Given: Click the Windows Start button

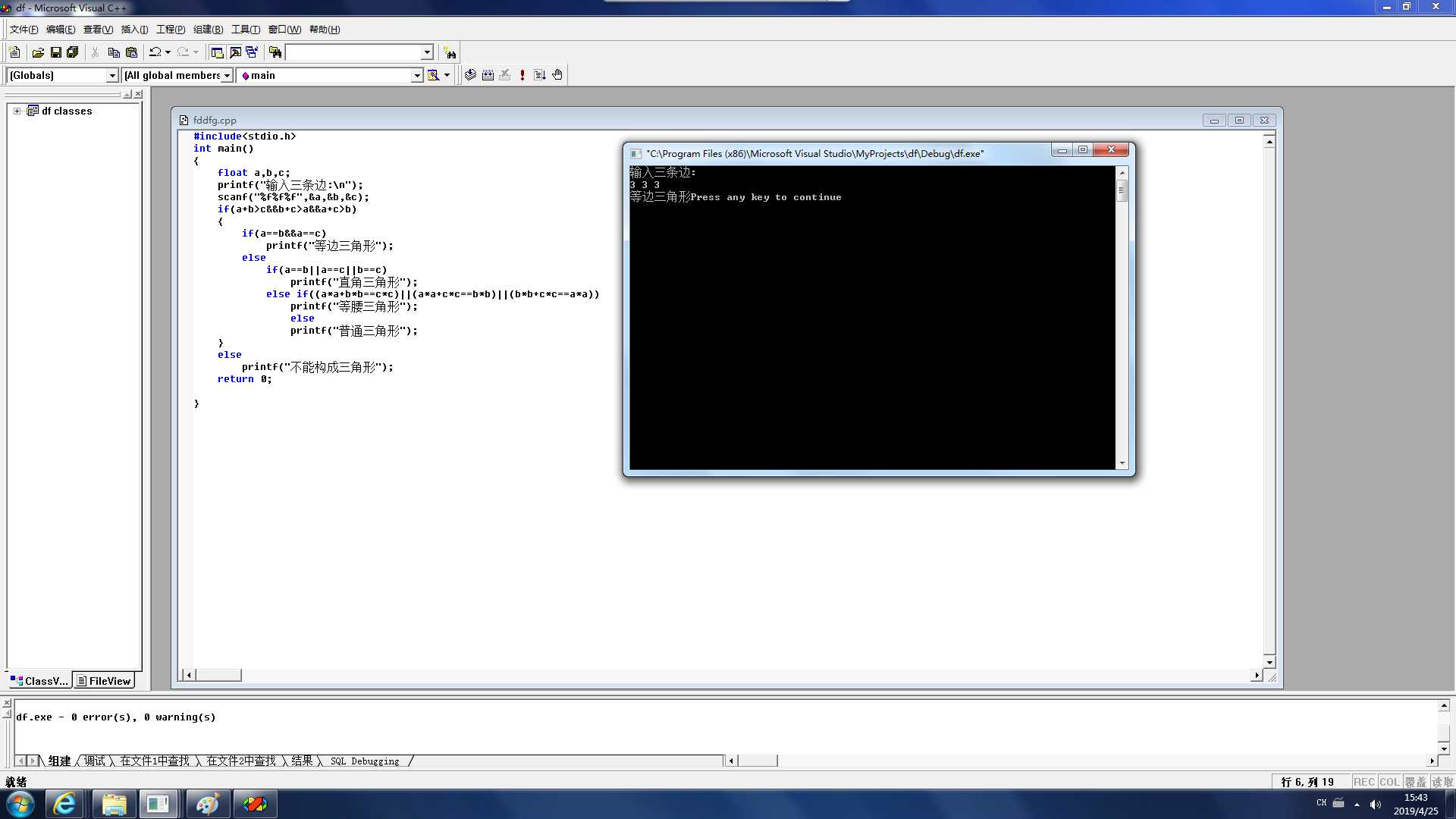Looking at the screenshot, I should pos(20,804).
